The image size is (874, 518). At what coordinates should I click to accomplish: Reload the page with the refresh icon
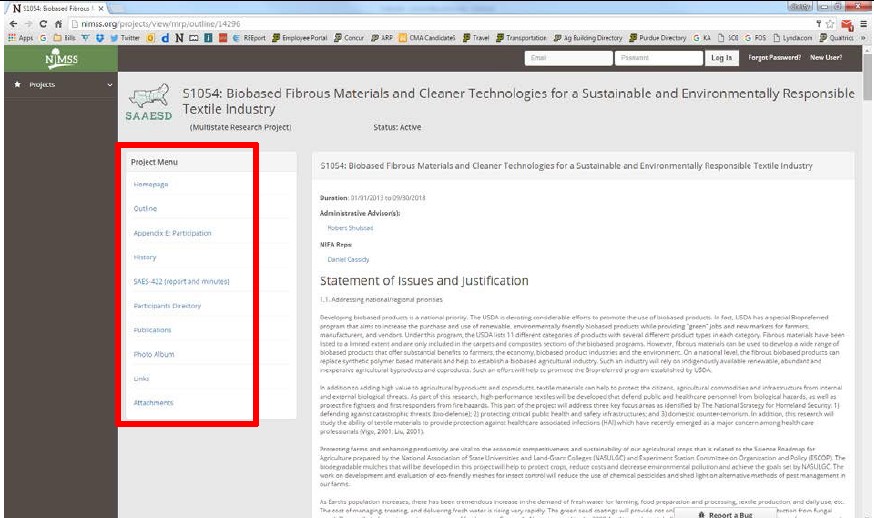pos(43,23)
